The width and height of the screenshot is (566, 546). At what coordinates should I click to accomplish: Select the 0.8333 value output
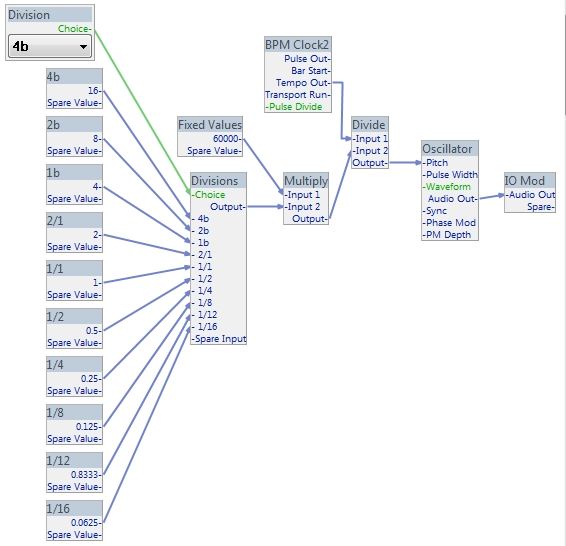coord(86,475)
